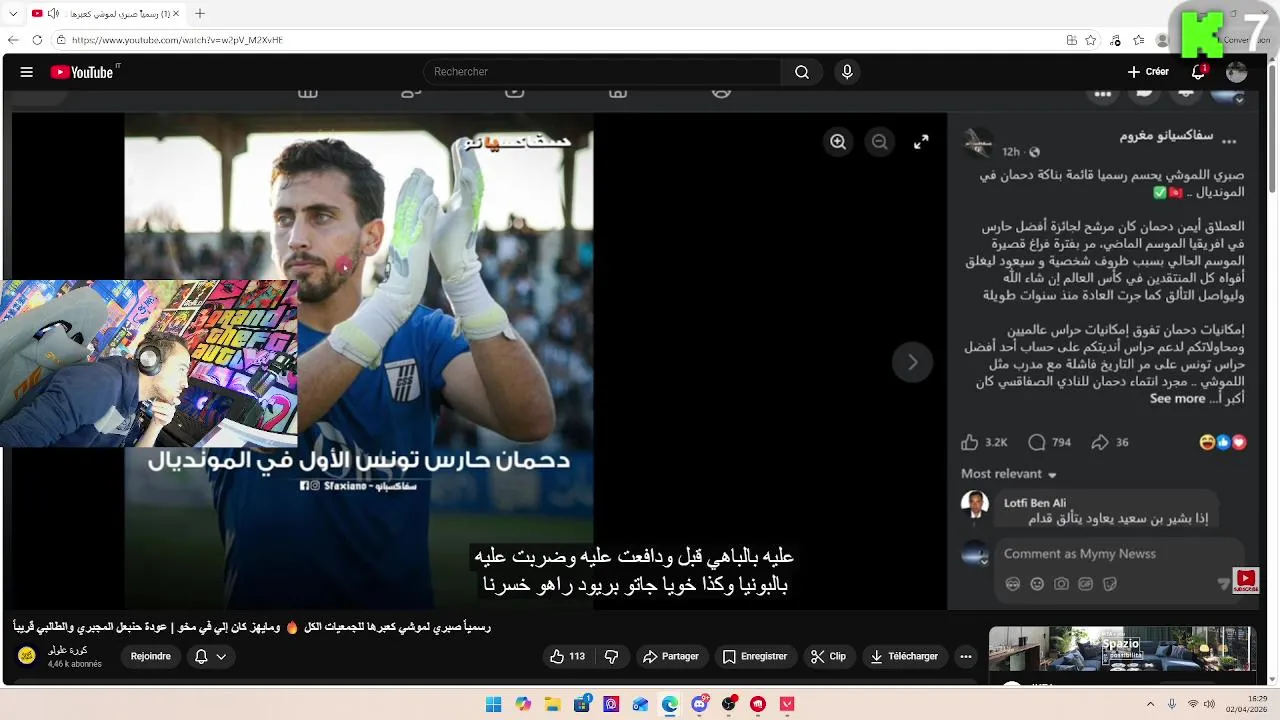Image resolution: width=1280 pixels, height=720 pixels.
Task: Click the author's avatar on the Facebook post
Action: tap(977, 143)
